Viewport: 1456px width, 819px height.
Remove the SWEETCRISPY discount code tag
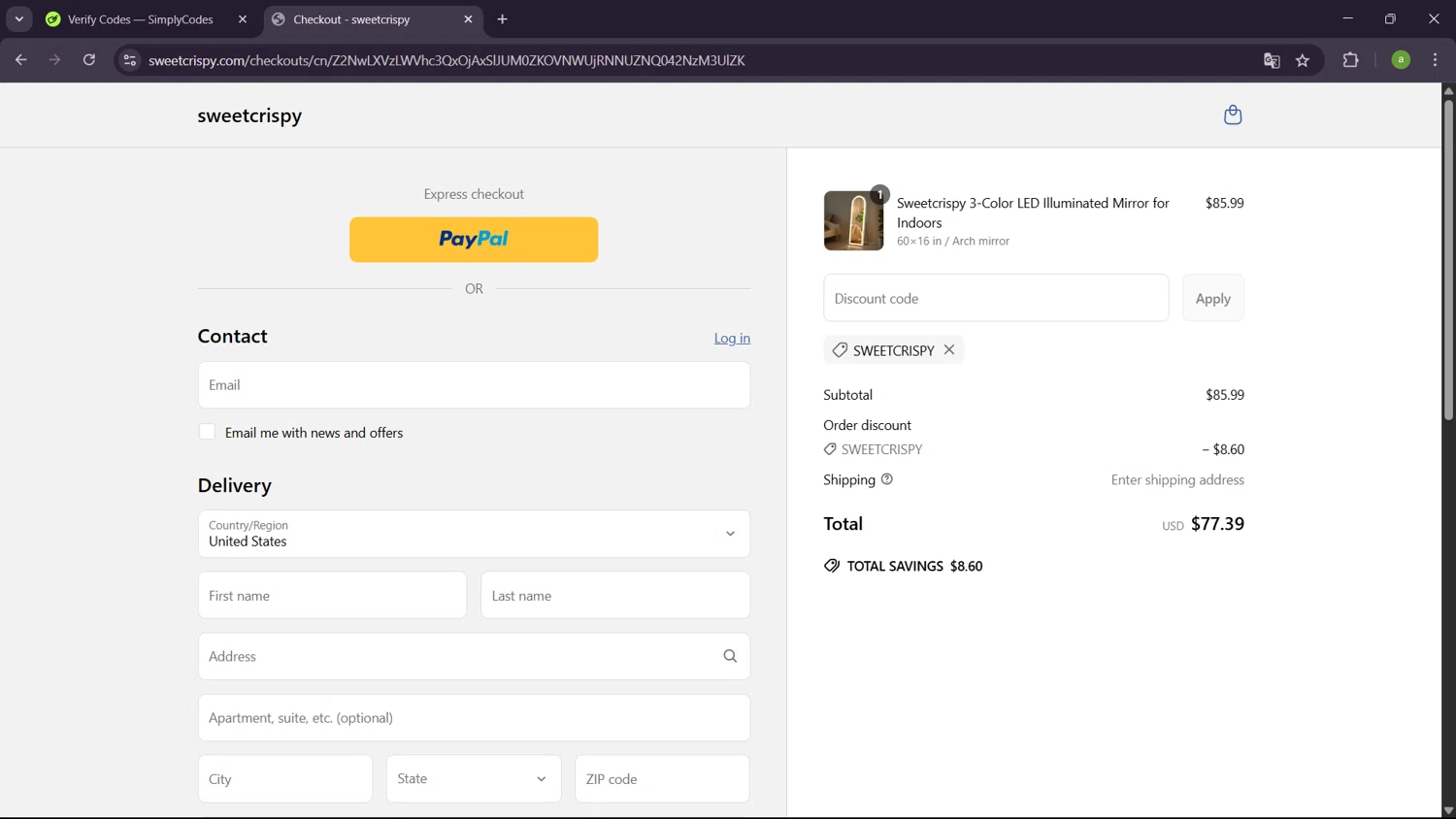[x=949, y=349]
